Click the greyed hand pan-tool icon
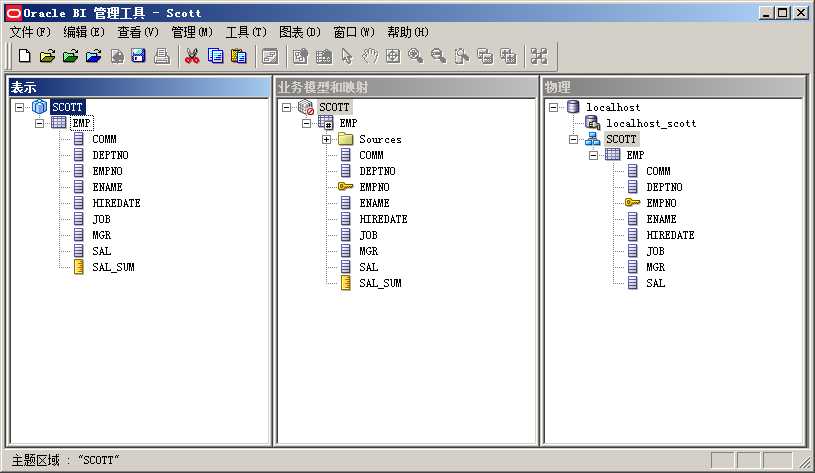The image size is (815, 473). (x=370, y=56)
